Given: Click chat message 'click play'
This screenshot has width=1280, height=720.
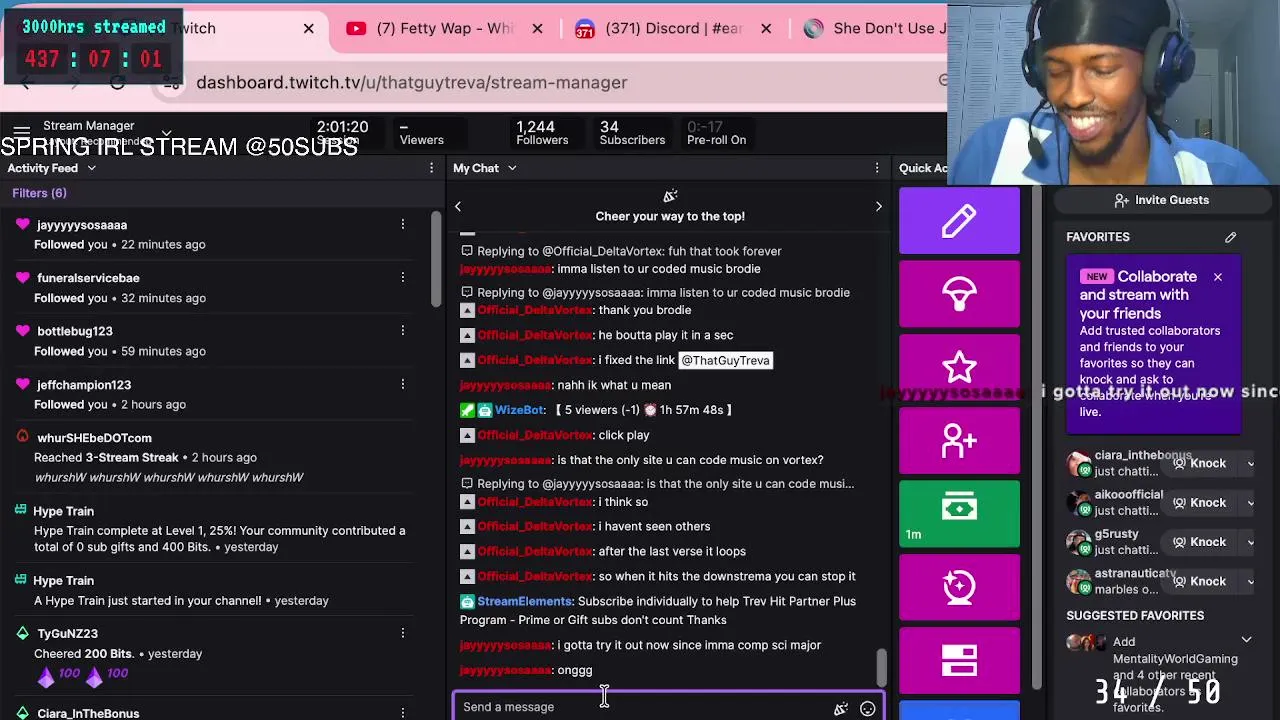Looking at the screenshot, I should [x=623, y=435].
